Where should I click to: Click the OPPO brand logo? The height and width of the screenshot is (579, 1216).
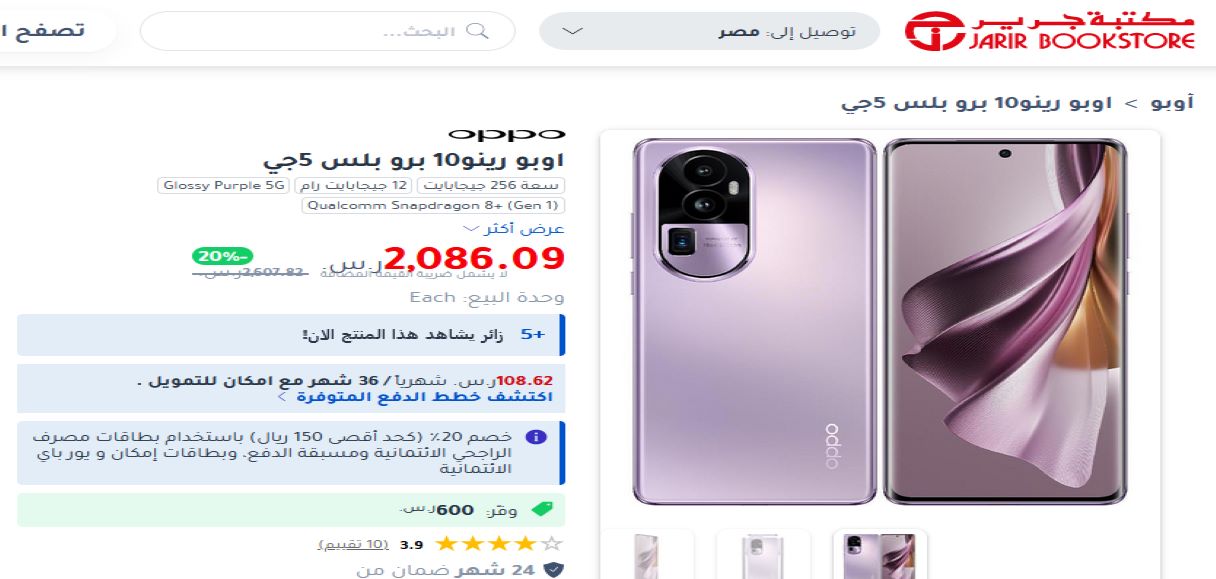507,134
